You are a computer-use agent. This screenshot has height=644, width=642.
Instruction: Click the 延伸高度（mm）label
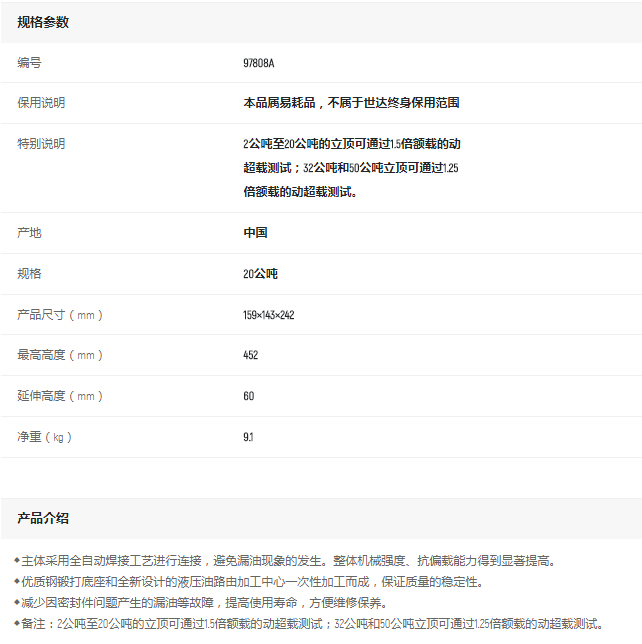pos(60,396)
